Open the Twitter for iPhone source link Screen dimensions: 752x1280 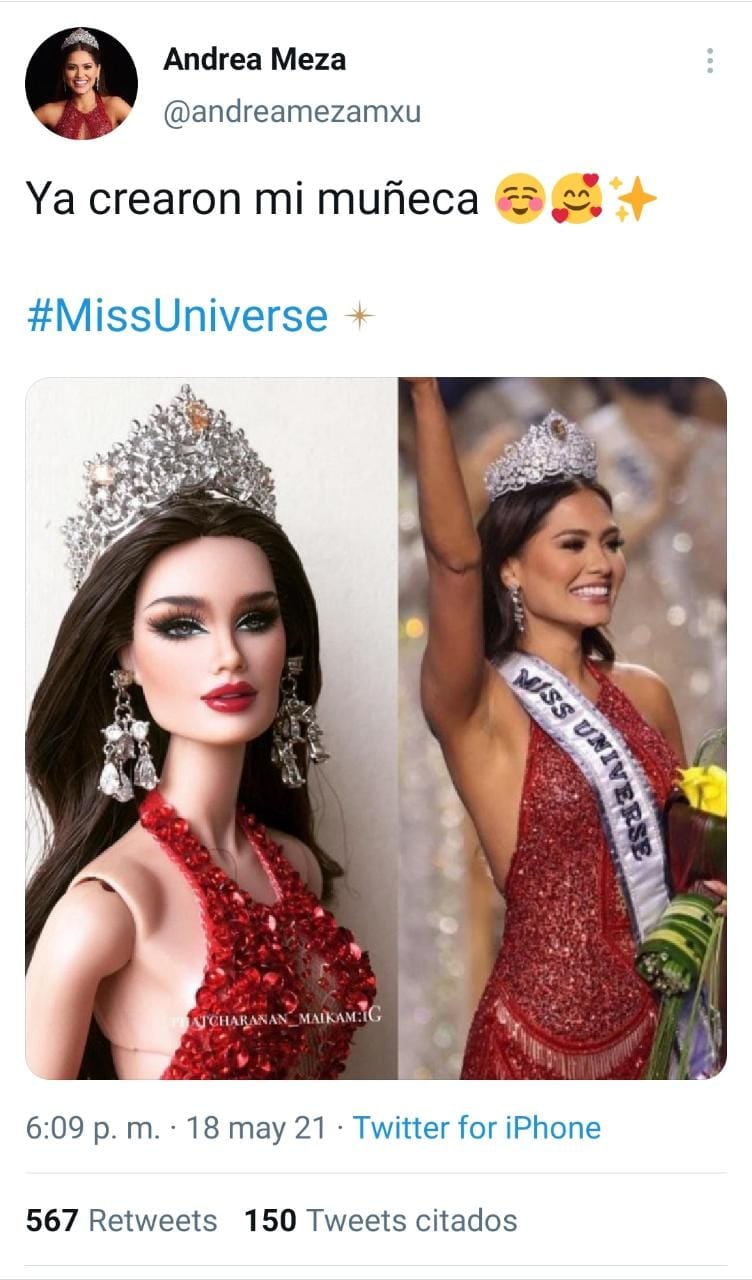pyautogui.click(x=477, y=1128)
